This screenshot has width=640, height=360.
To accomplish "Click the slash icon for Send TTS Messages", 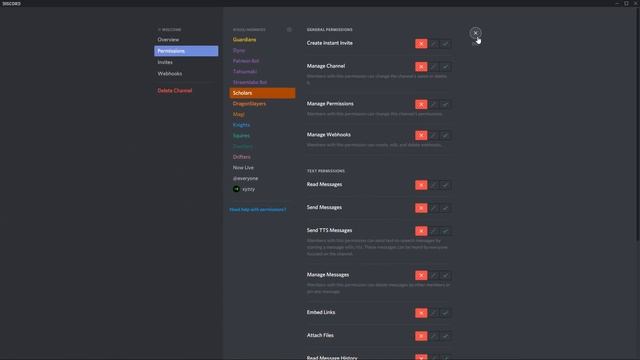I will [433, 231].
